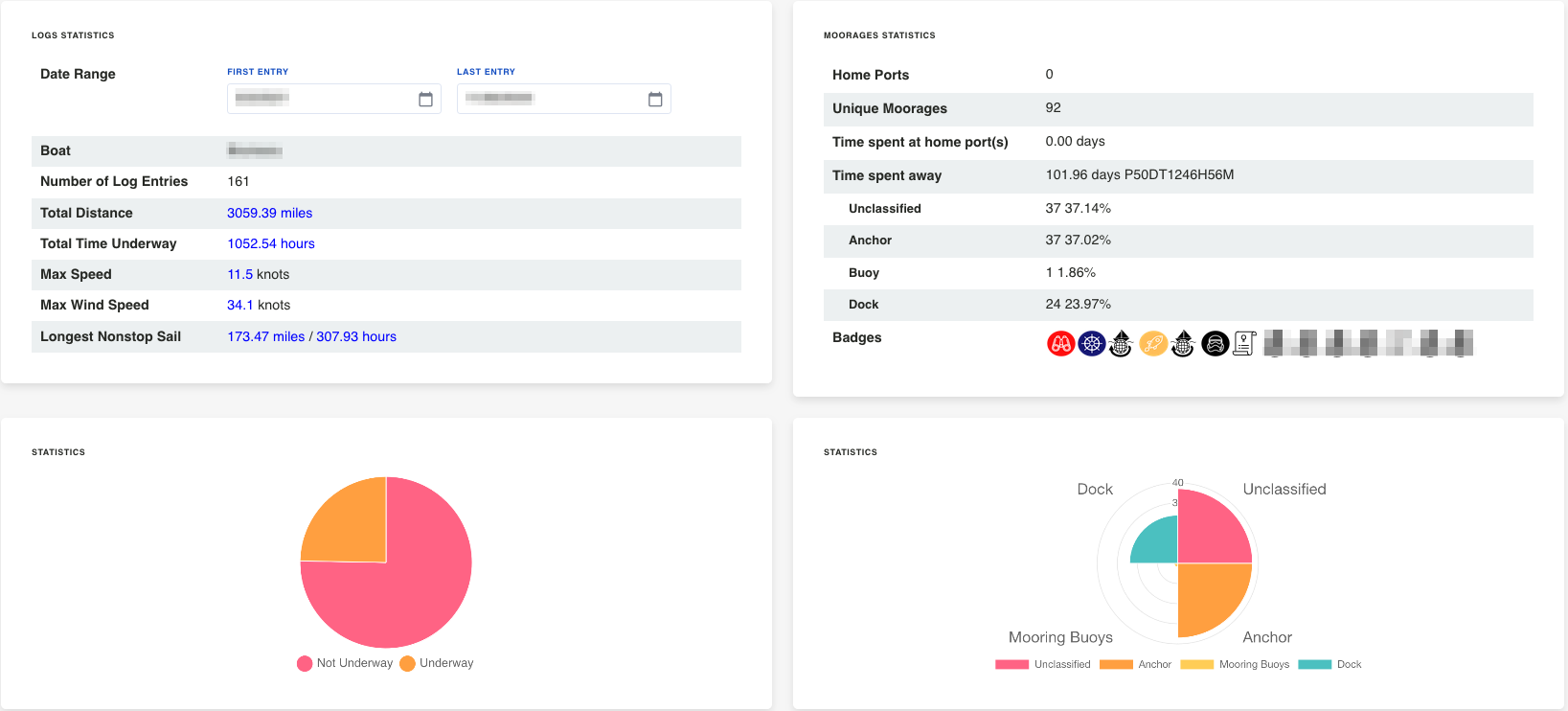Click the sailboat-globe badge left of the trooper helmet badge
The height and width of the screenshot is (711, 1568).
click(1184, 343)
